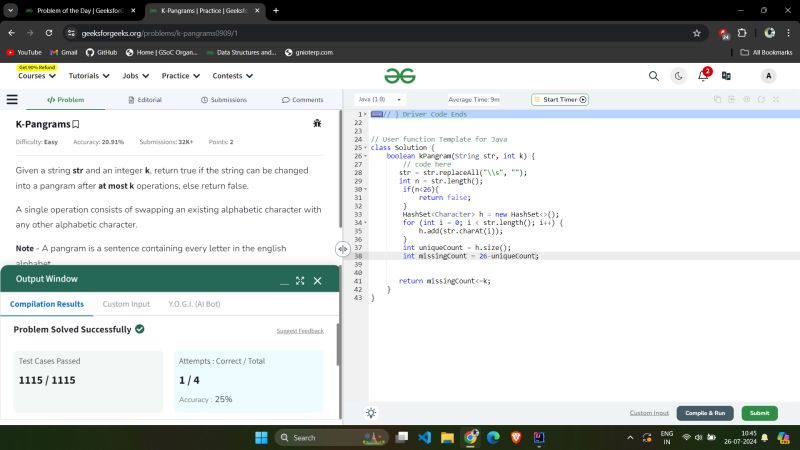Collapse code fold at line 25

[365, 147]
